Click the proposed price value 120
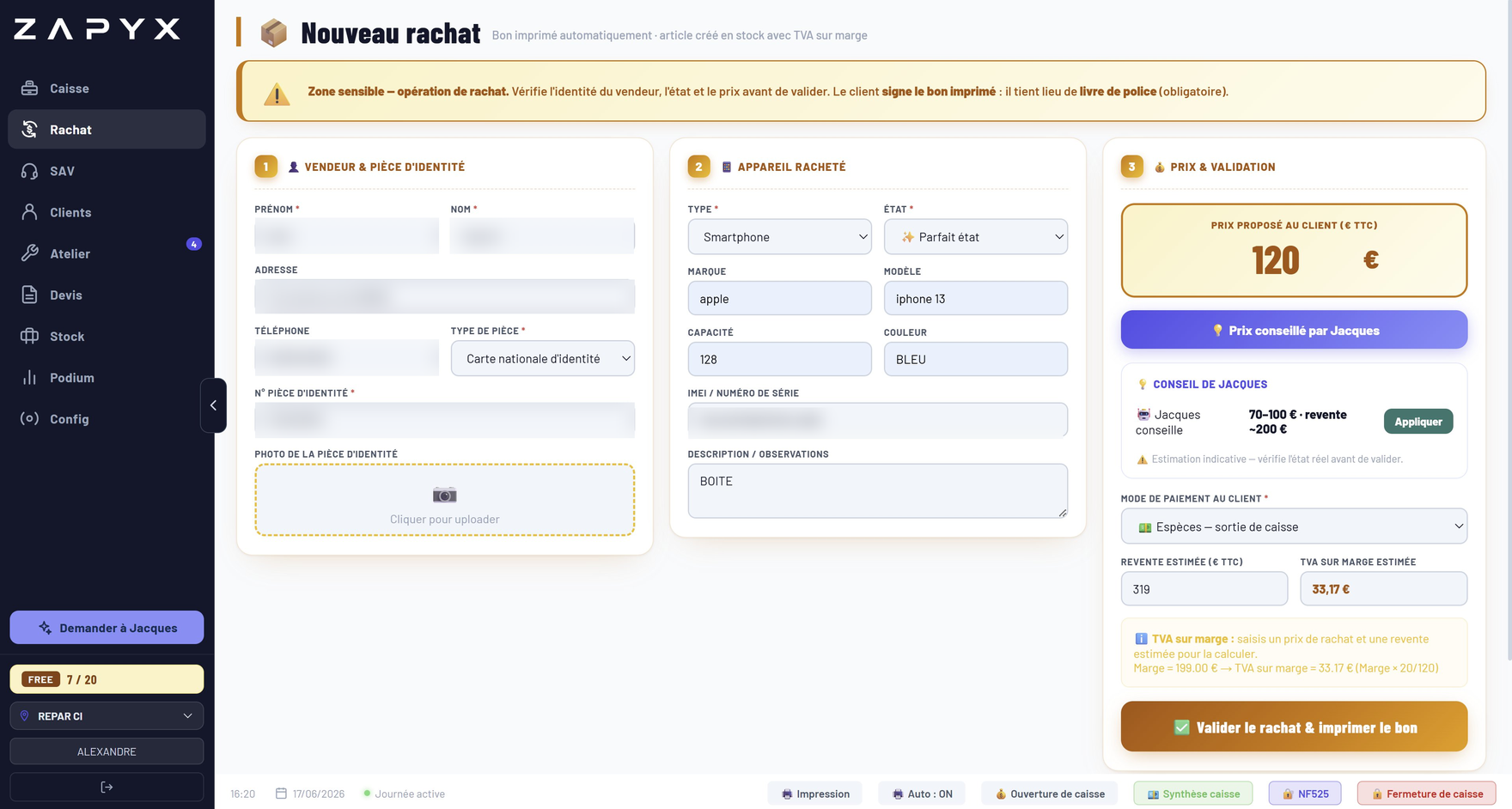This screenshot has width=1512, height=809. (1276, 260)
